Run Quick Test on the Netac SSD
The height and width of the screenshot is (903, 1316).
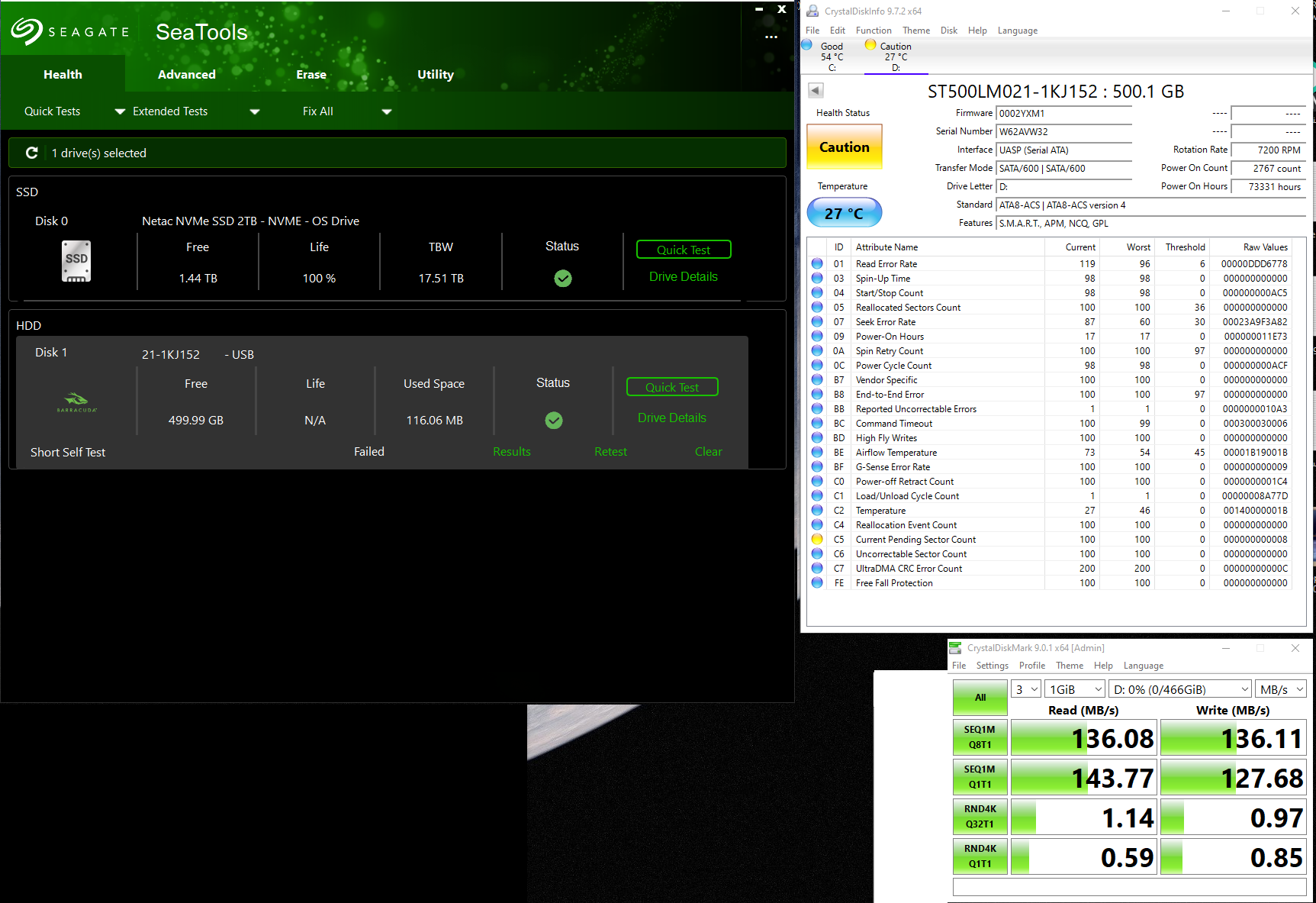[x=684, y=250]
